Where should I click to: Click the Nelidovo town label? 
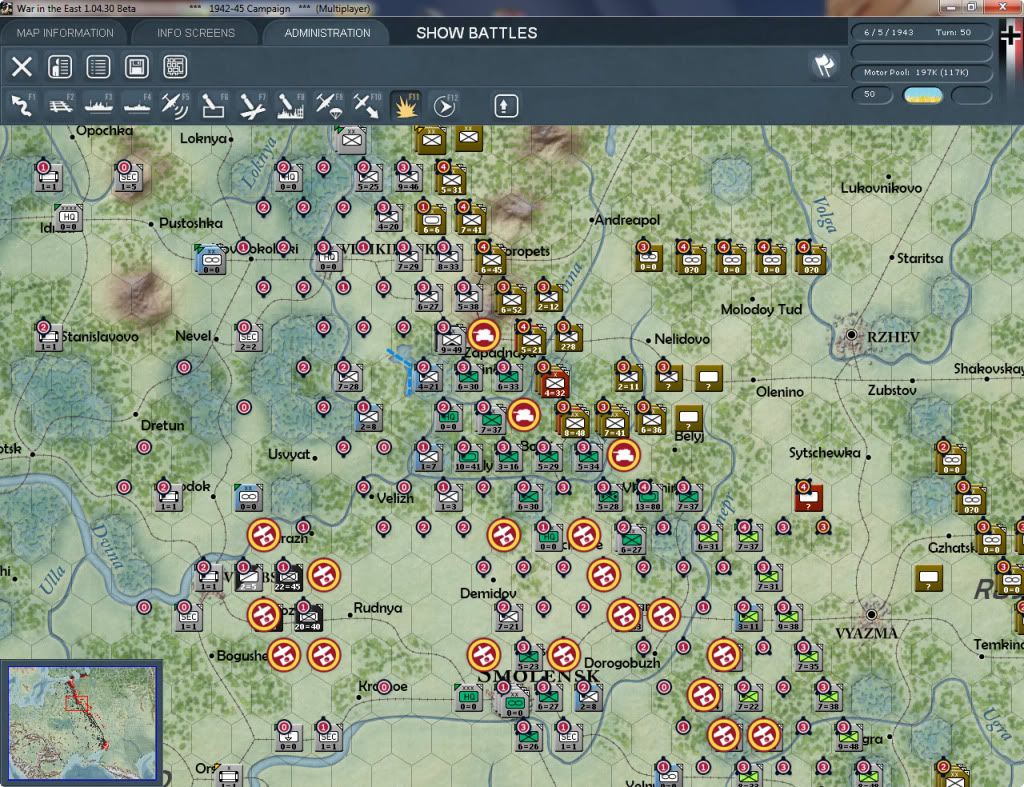click(682, 339)
